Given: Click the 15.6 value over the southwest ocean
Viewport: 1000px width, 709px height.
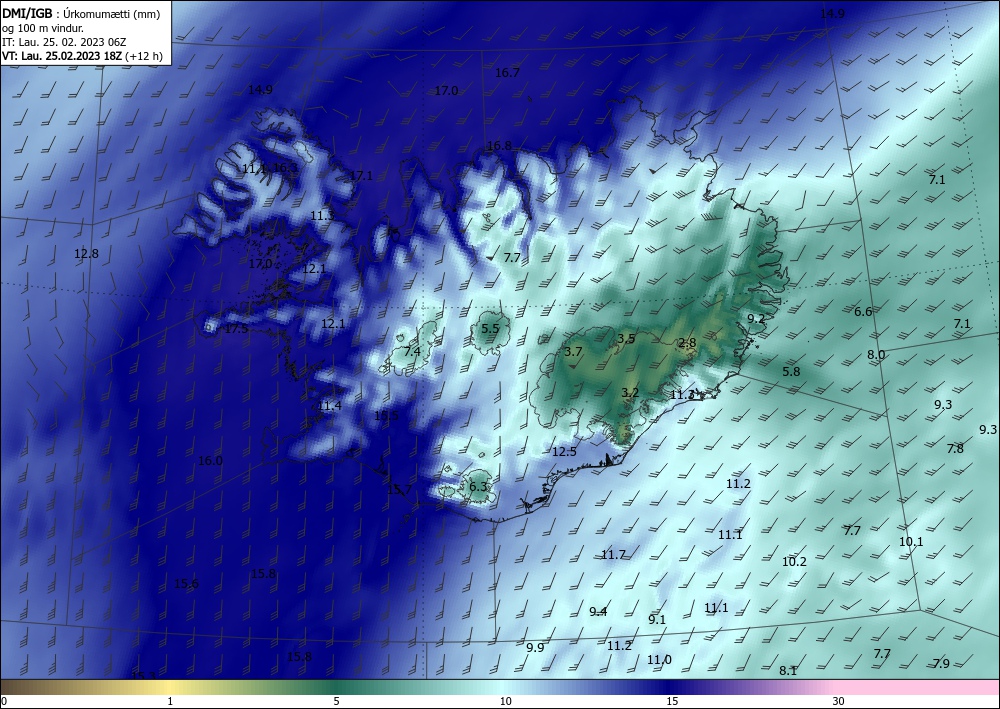Looking at the screenshot, I should [x=186, y=583].
